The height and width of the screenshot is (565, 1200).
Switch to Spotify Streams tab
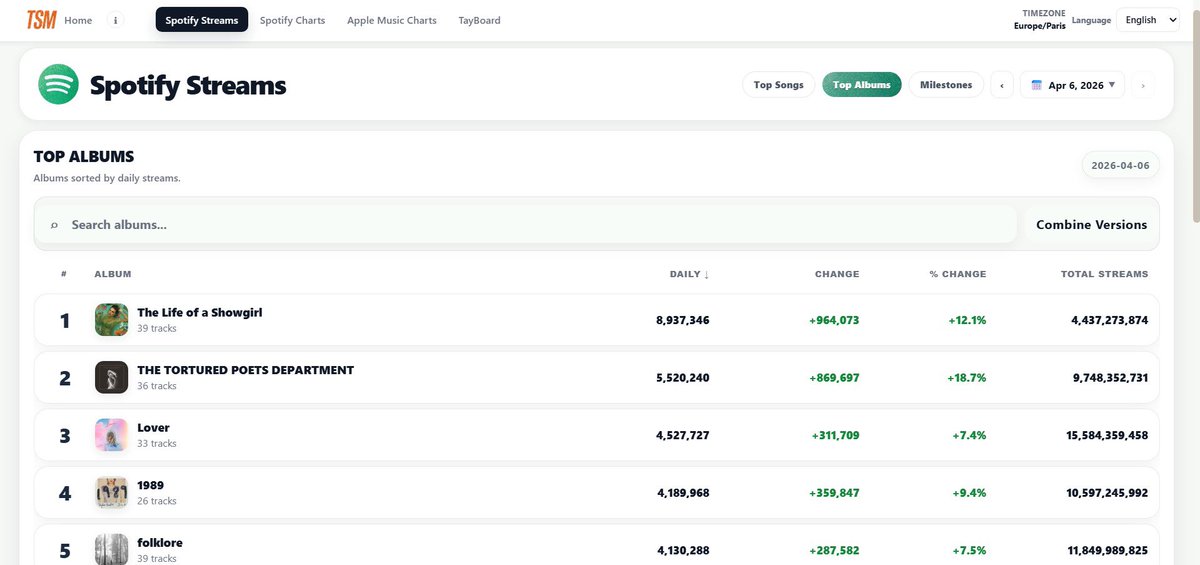(x=202, y=20)
